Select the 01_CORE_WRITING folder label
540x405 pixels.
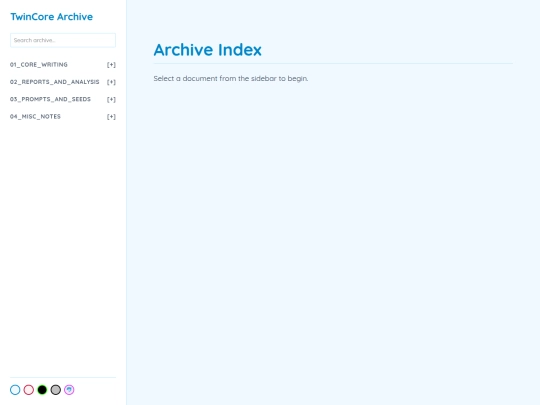point(39,65)
